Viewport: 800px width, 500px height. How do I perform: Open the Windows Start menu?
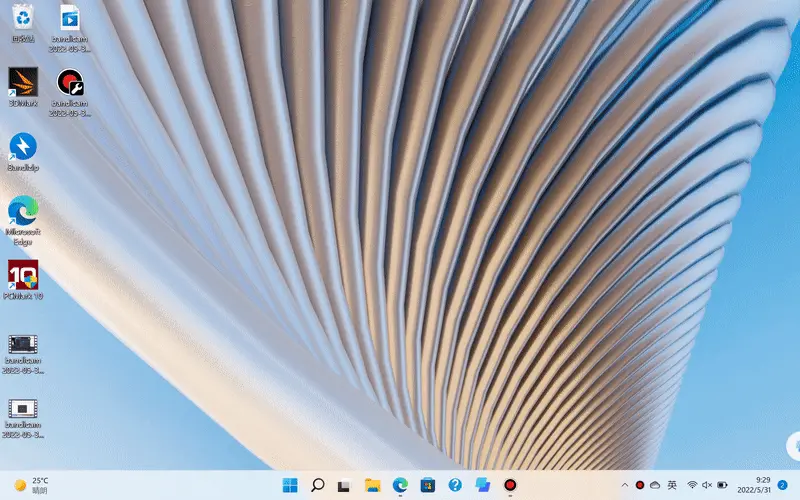[290, 485]
